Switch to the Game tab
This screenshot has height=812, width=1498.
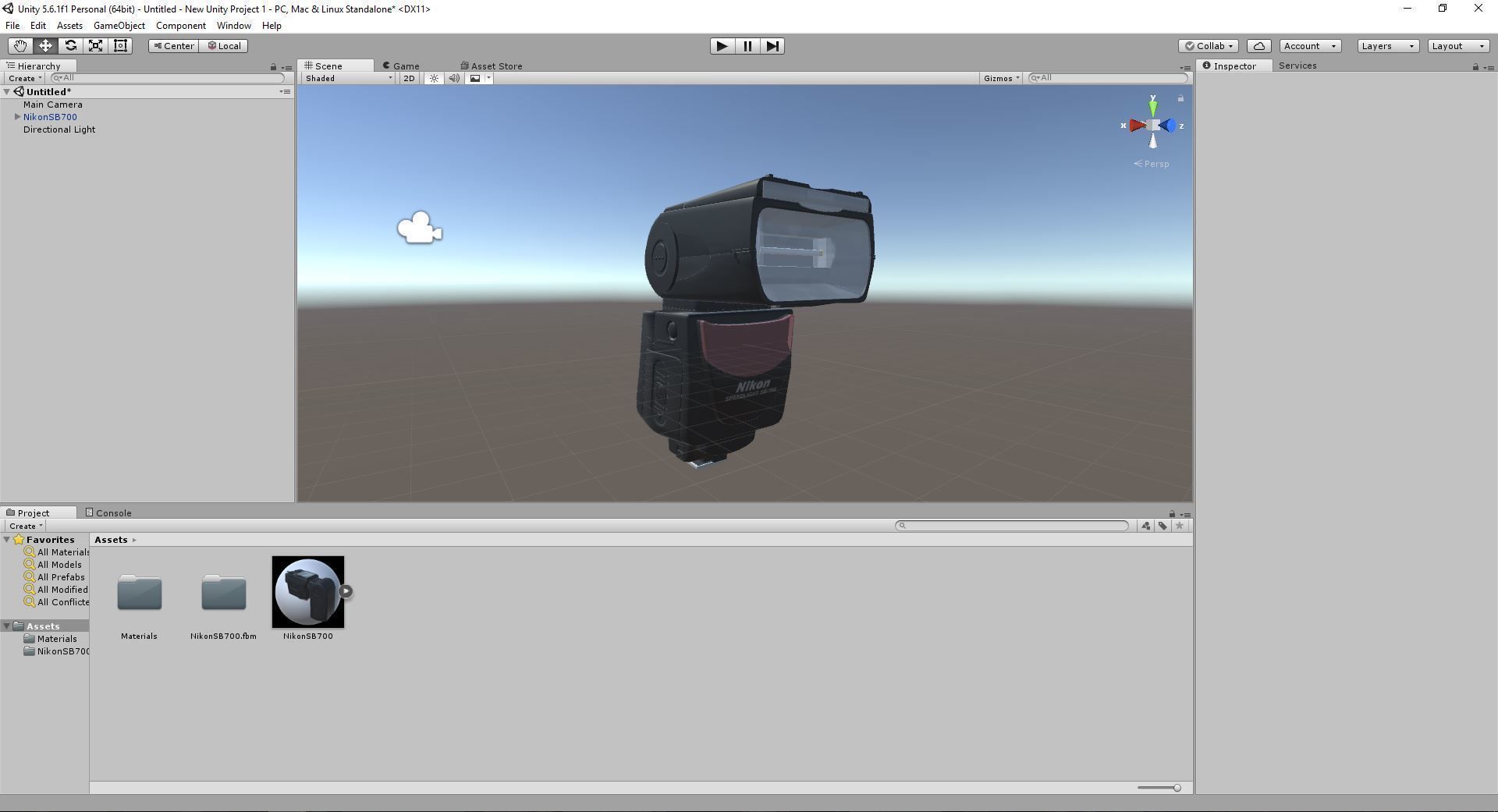401,66
